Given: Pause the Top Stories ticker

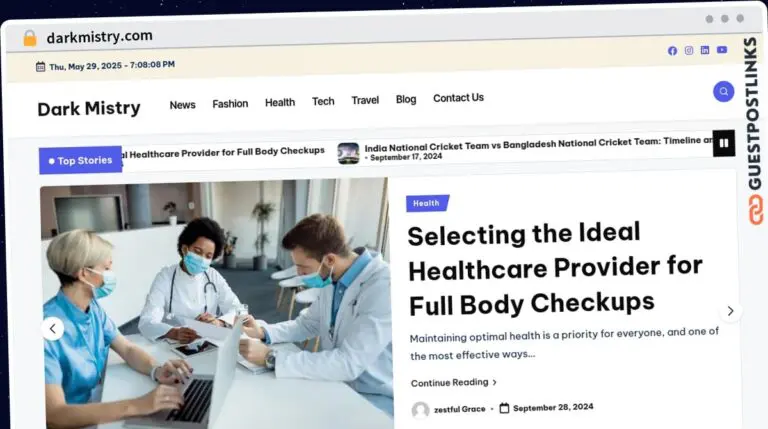Looking at the screenshot, I should click(723, 143).
